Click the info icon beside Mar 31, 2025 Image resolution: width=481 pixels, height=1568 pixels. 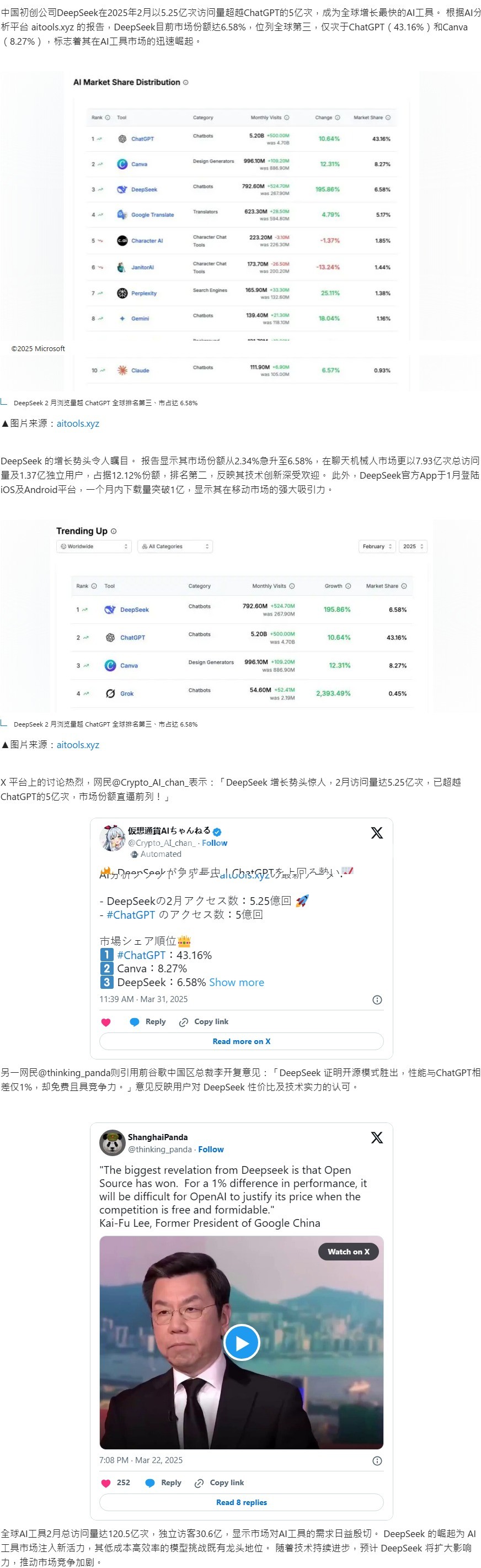point(377,999)
